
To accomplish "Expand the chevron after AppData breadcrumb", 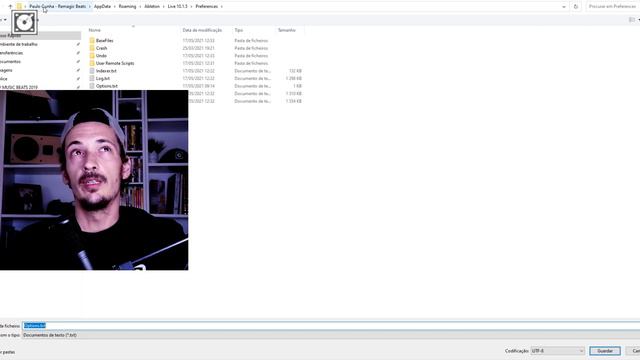I will (115, 7).
